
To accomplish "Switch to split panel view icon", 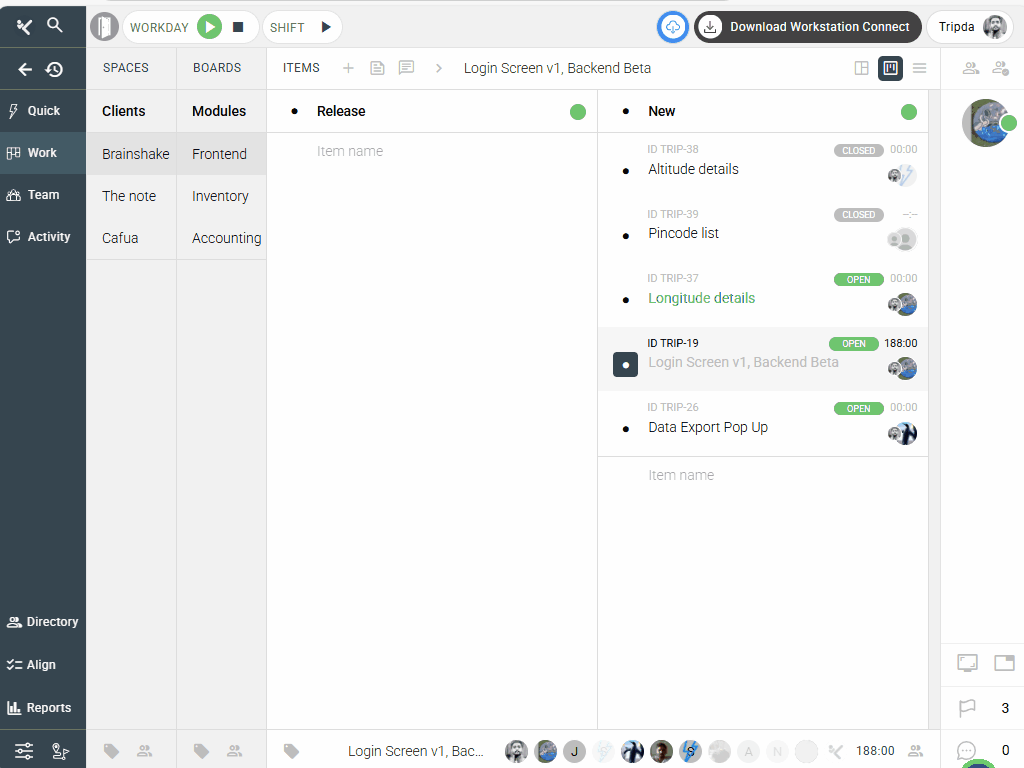I will coord(861,68).
